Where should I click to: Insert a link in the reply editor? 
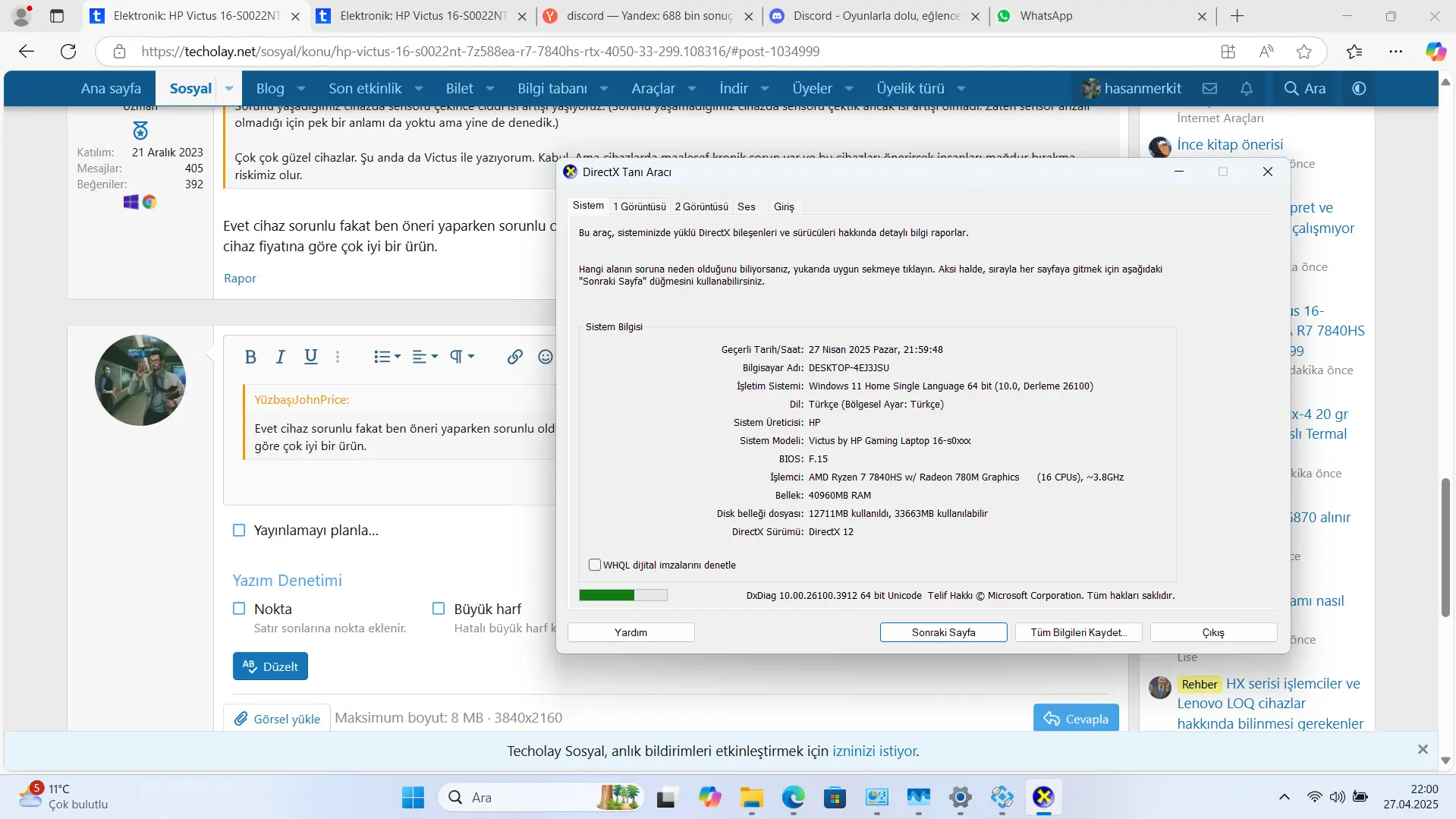[x=515, y=357]
